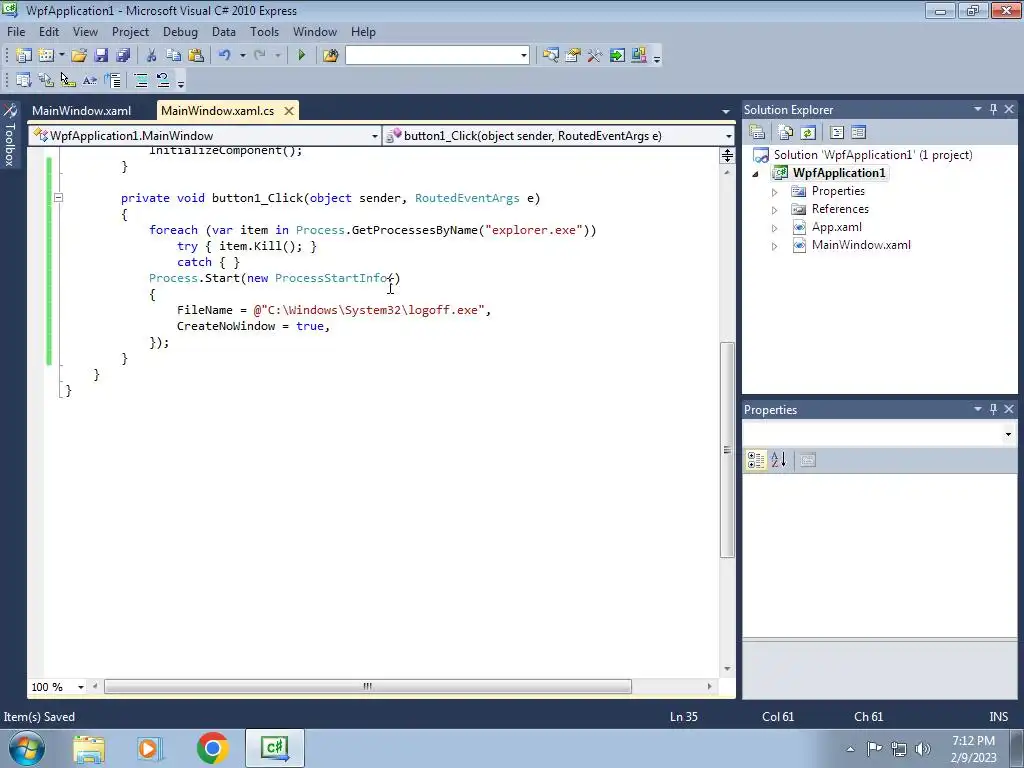The height and width of the screenshot is (768, 1024).
Task: Click the Display Quick Info icon
Action: click(67, 80)
